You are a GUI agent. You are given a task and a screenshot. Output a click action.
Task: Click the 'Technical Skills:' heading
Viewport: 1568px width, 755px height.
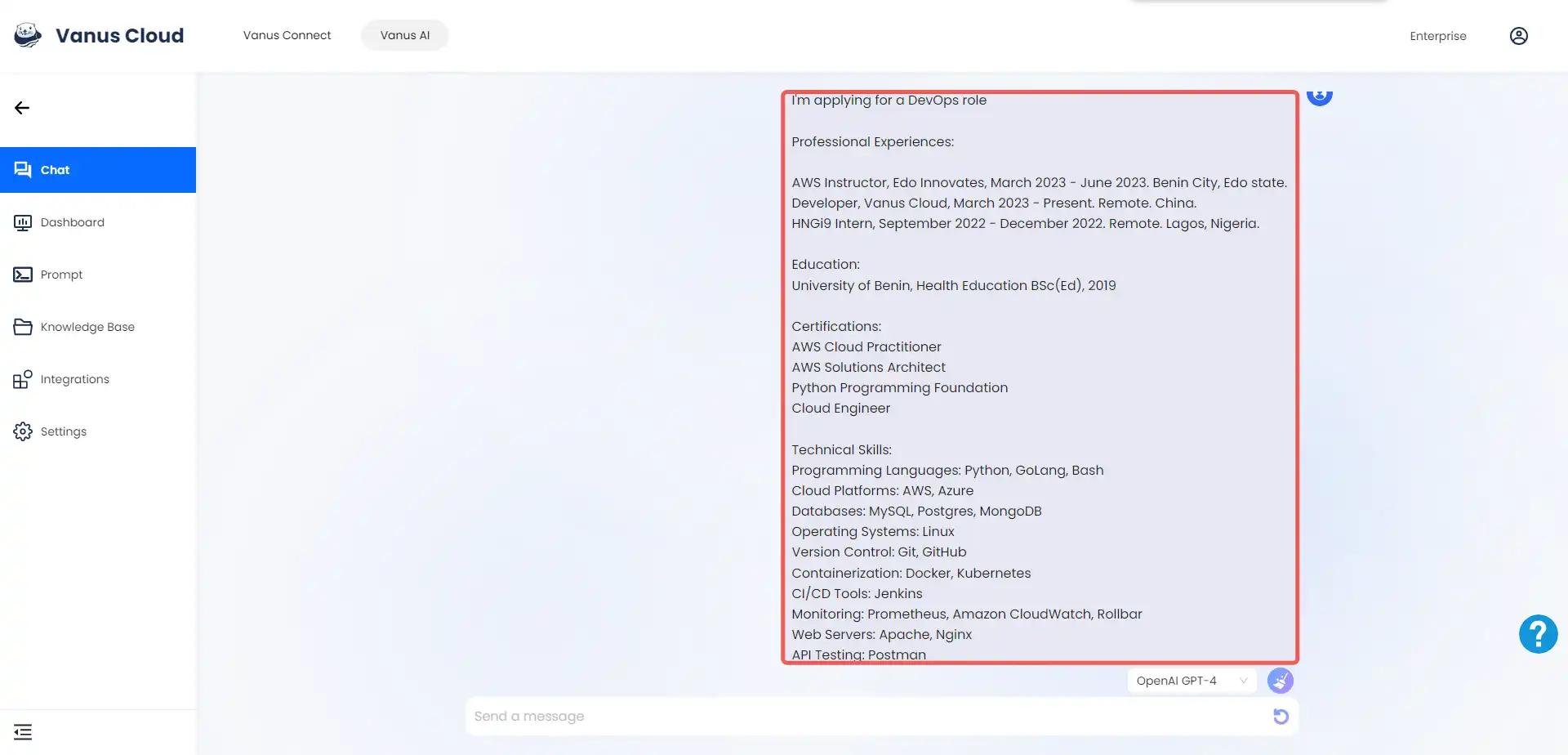coord(841,449)
